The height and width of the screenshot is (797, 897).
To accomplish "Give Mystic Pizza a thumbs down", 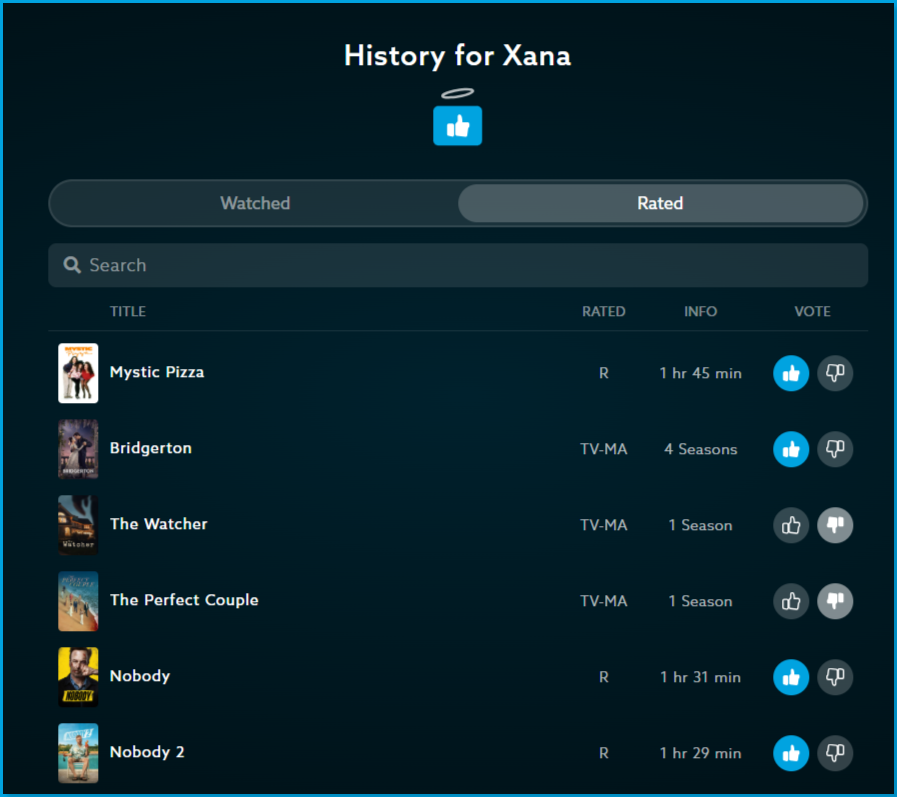I will pyautogui.click(x=835, y=373).
